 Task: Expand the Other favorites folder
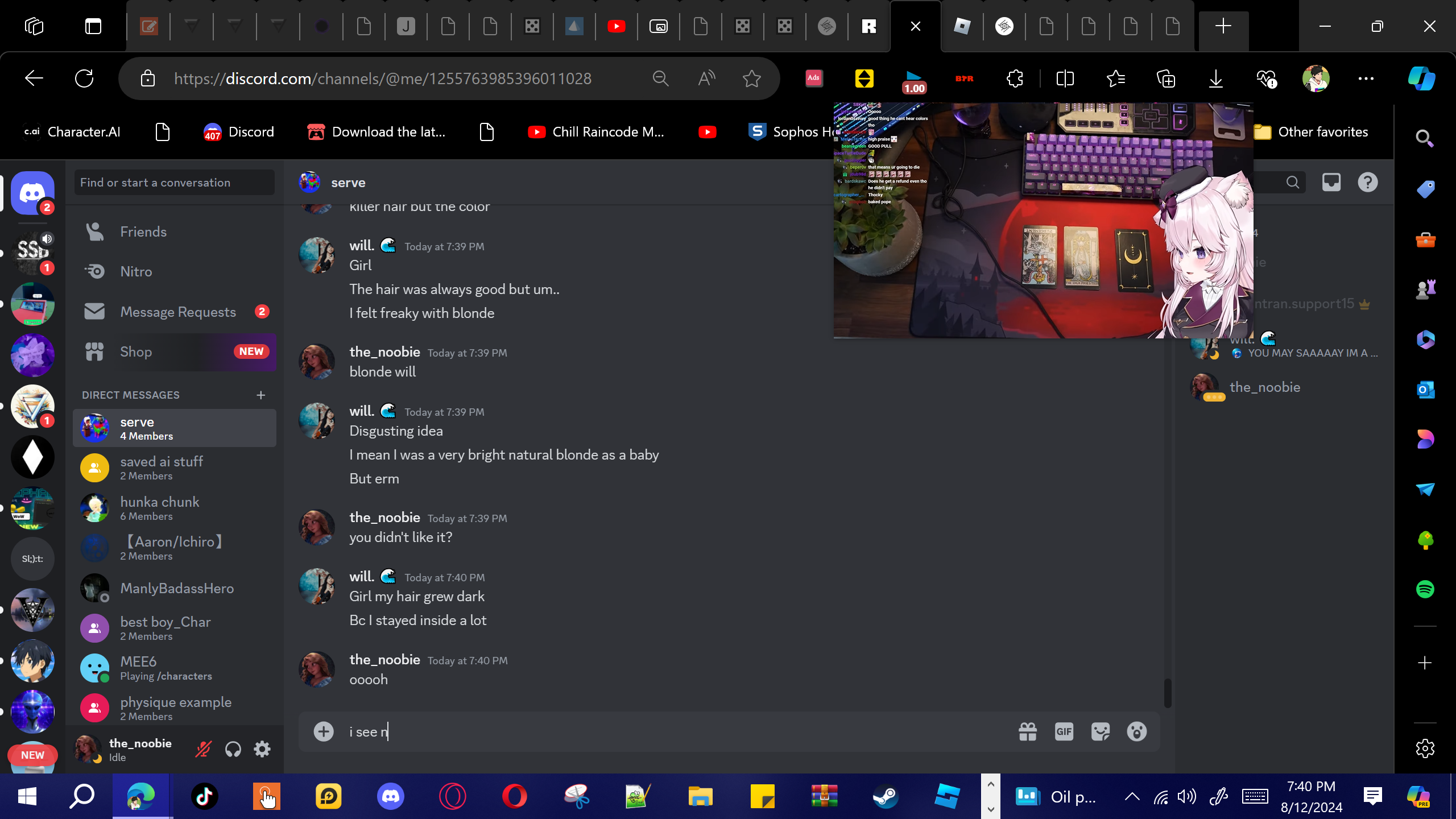pos(1312,132)
